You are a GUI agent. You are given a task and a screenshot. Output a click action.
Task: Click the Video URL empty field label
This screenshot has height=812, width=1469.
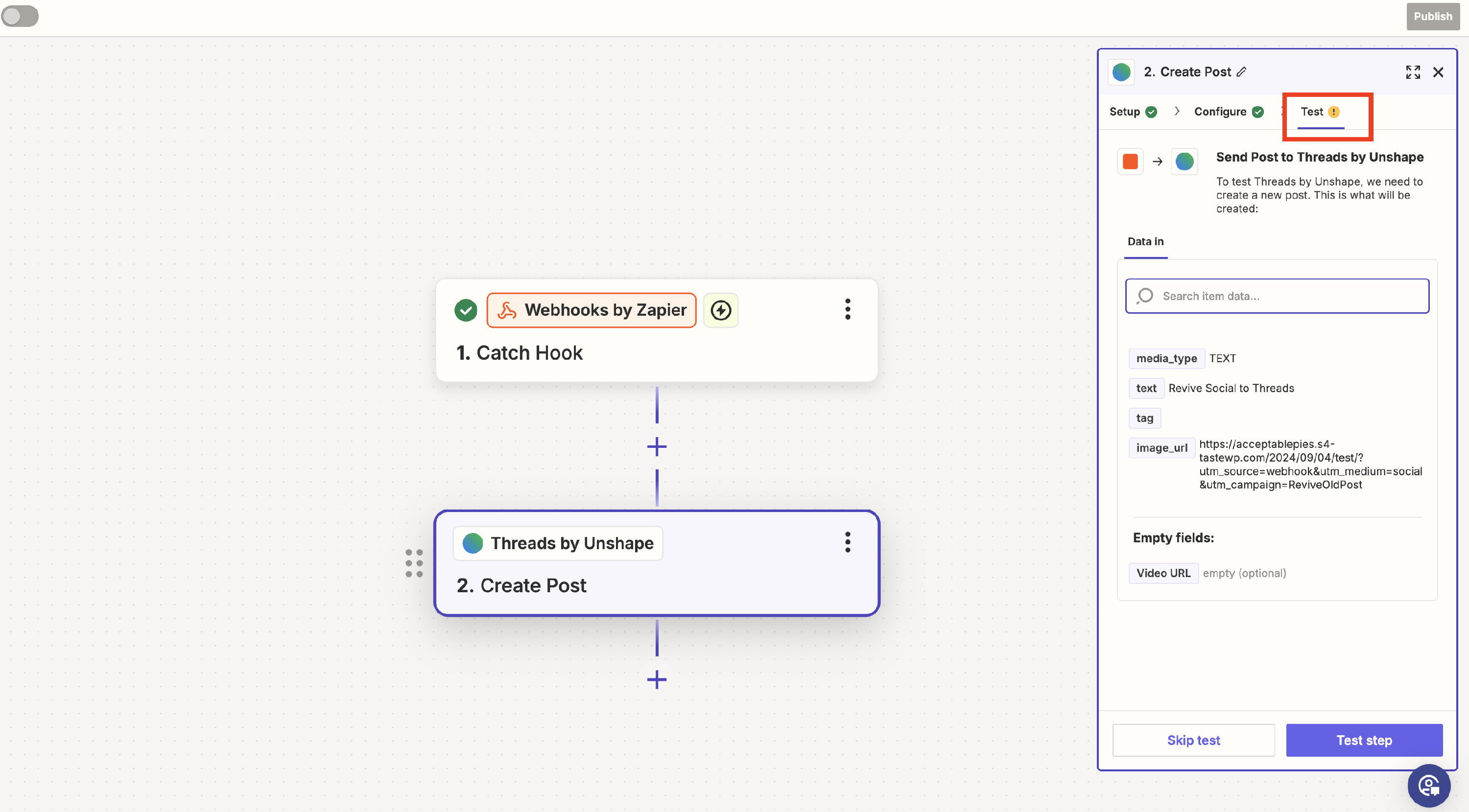point(1163,573)
